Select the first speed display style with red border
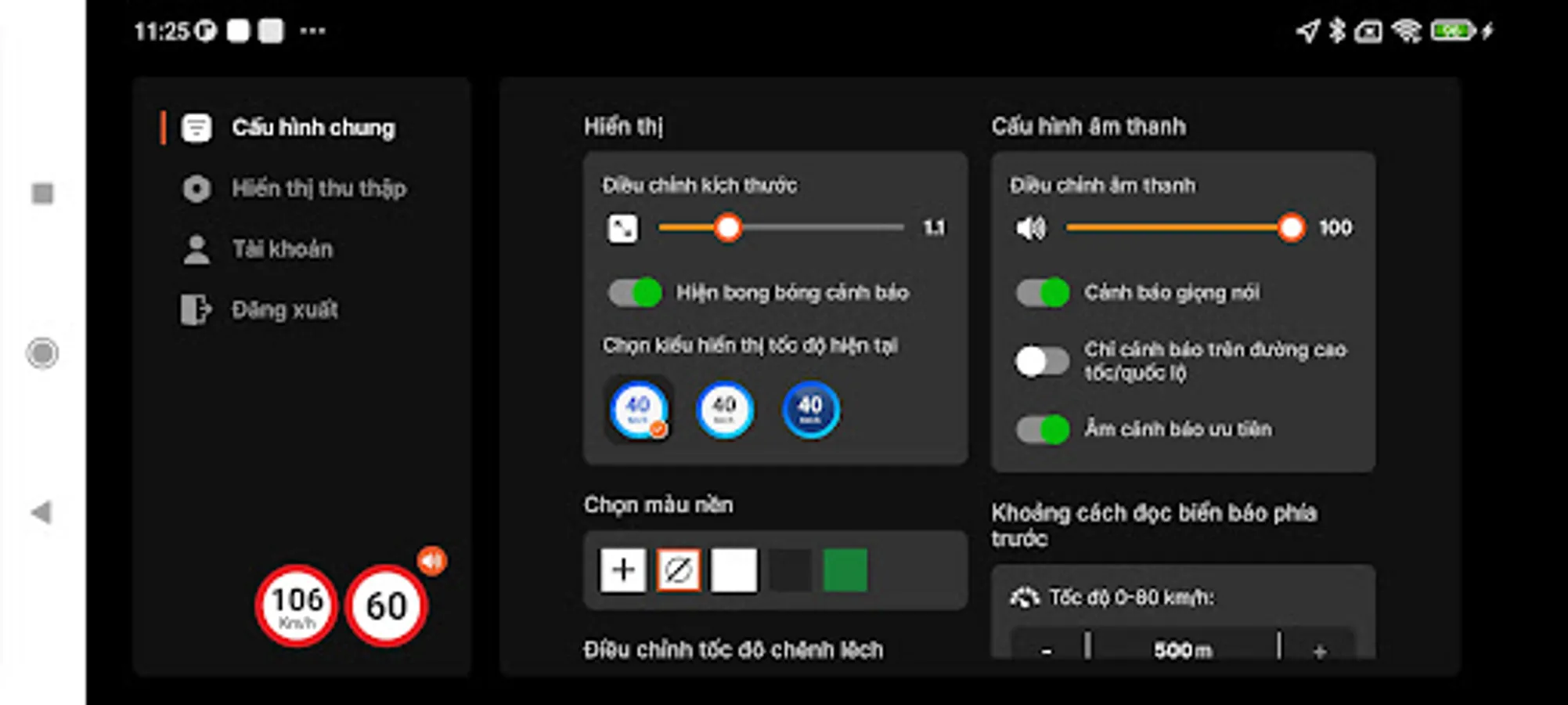The image size is (1568, 705). coord(638,408)
